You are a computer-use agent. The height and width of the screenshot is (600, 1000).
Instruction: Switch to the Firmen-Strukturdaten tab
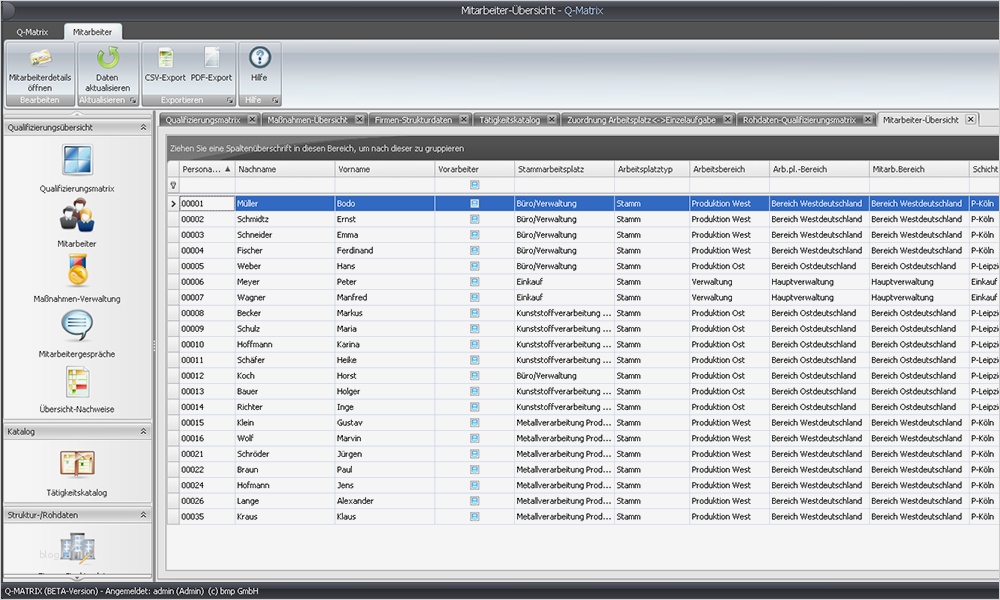[411, 120]
